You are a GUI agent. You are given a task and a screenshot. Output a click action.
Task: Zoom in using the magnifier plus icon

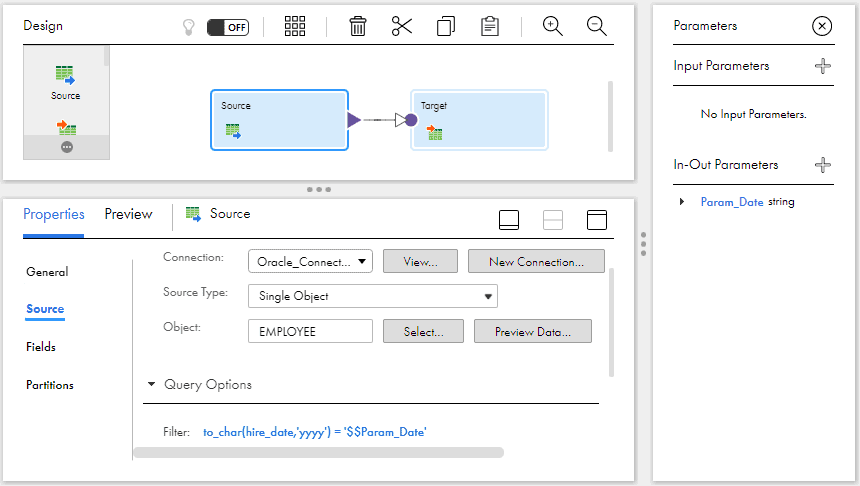click(552, 26)
